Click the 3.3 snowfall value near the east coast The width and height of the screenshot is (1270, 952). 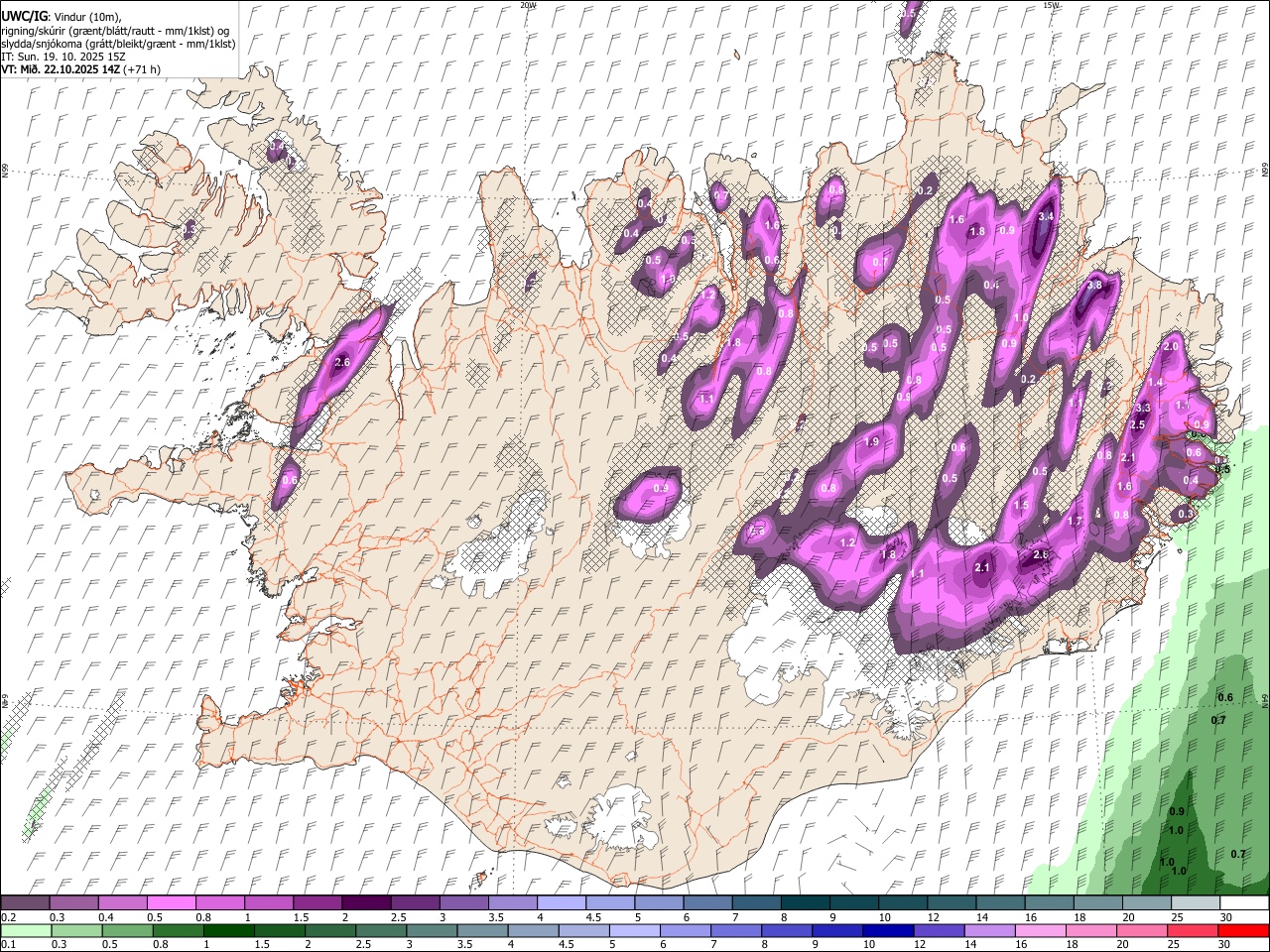(x=1142, y=408)
